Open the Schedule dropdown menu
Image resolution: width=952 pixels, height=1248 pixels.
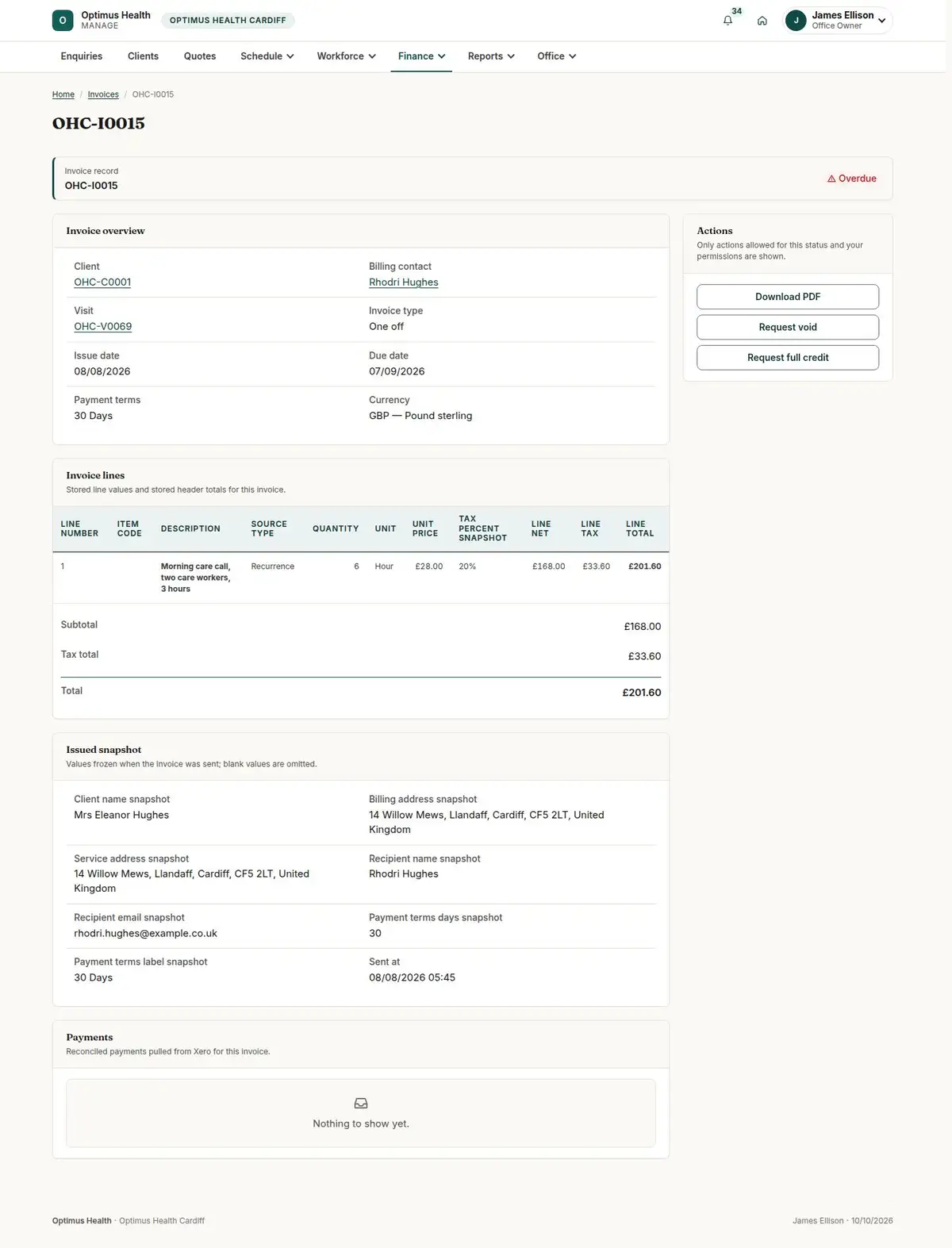[x=267, y=56]
